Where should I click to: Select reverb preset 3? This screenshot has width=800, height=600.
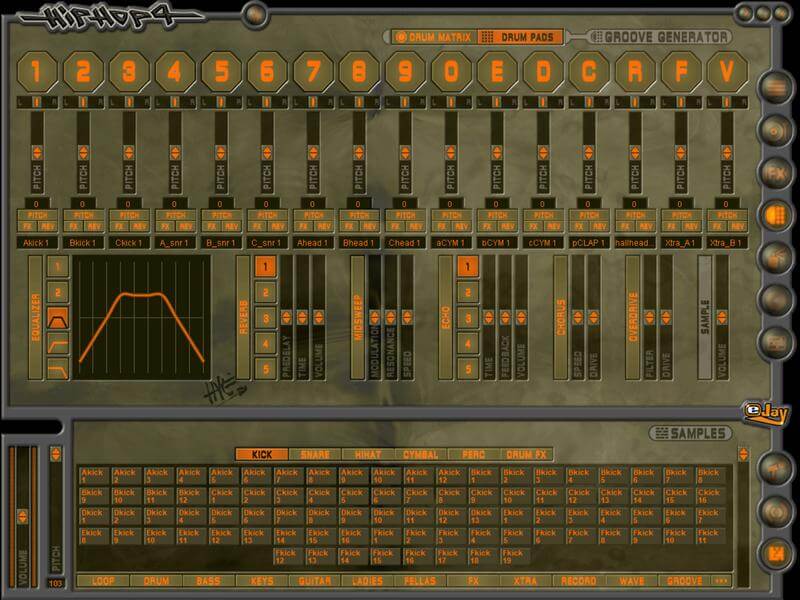pyautogui.click(x=266, y=318)
